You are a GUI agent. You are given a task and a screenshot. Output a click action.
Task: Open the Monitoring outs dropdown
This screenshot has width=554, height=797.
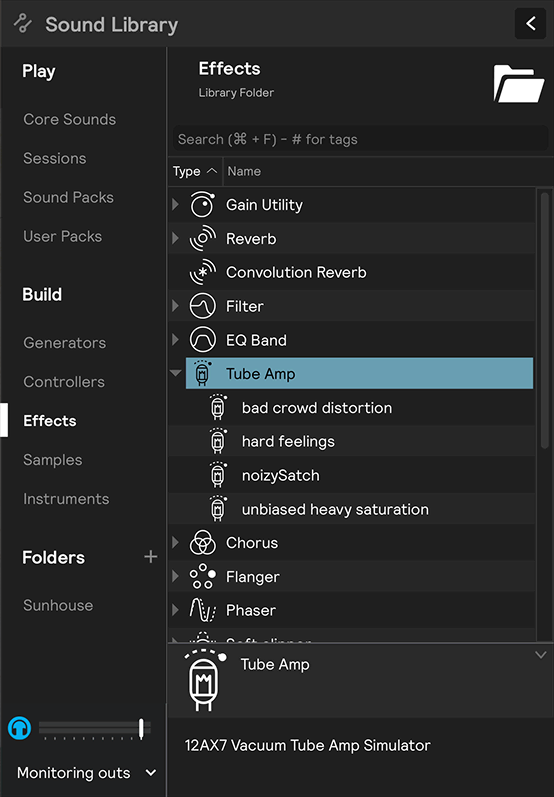click(x=86, y=773)
